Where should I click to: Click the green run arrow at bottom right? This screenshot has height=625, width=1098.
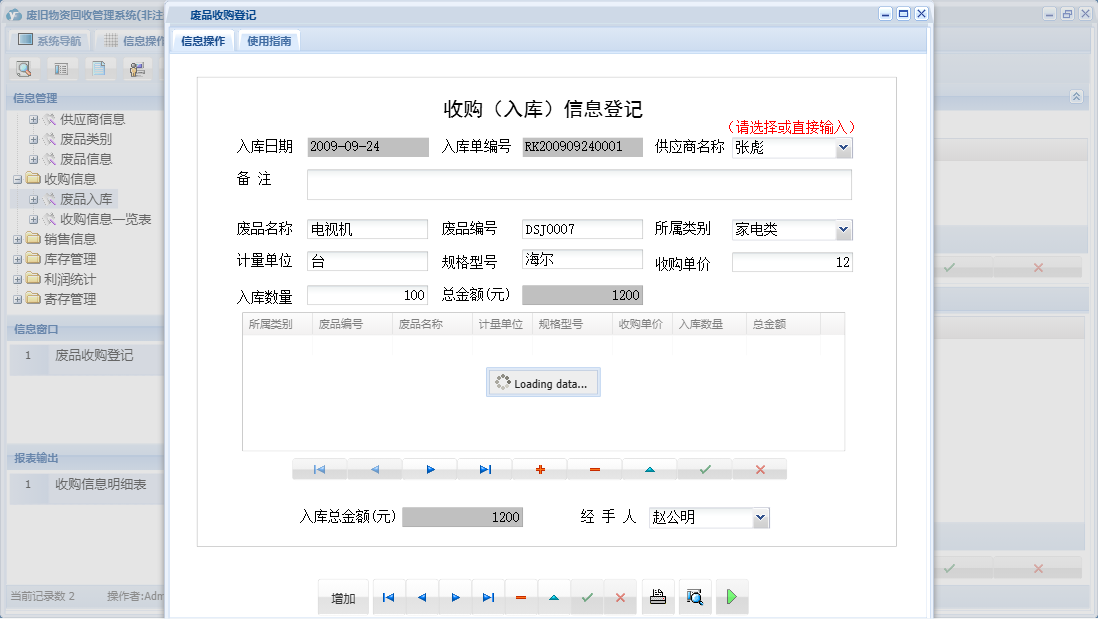tap(731, 596)
